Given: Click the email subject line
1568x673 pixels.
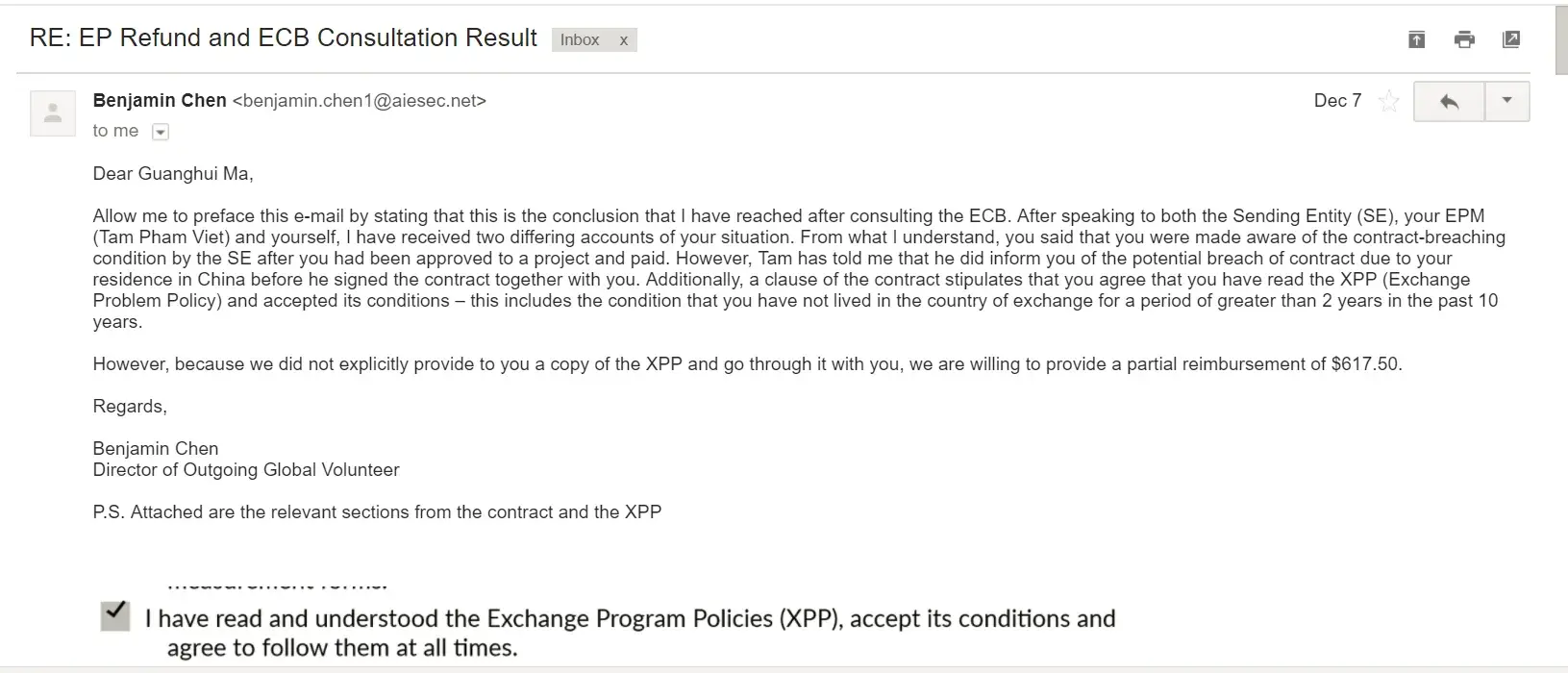Looking at the screenshot, I should 284,38.
